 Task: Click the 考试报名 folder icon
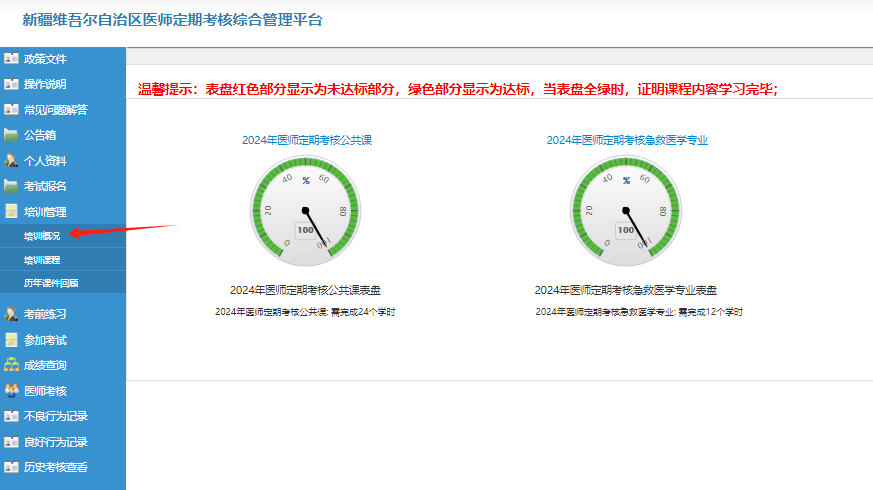[x=11, y=186]
